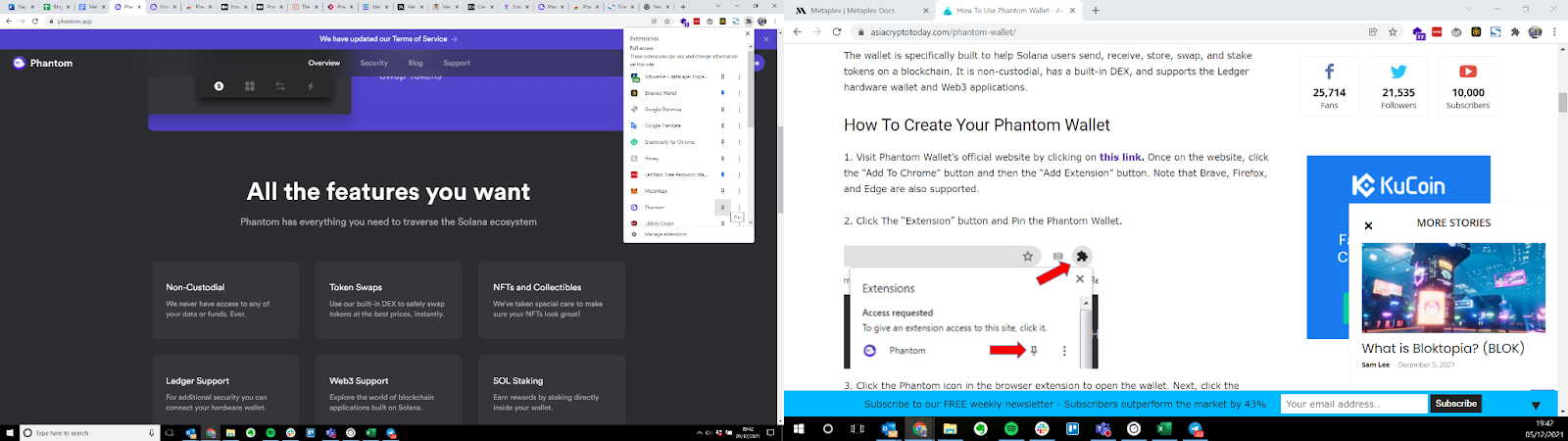This screenshot has height=441, width=1568.
Task: Bookmark asiacryptotoday page with the star icon
Action: (1393, 31)
